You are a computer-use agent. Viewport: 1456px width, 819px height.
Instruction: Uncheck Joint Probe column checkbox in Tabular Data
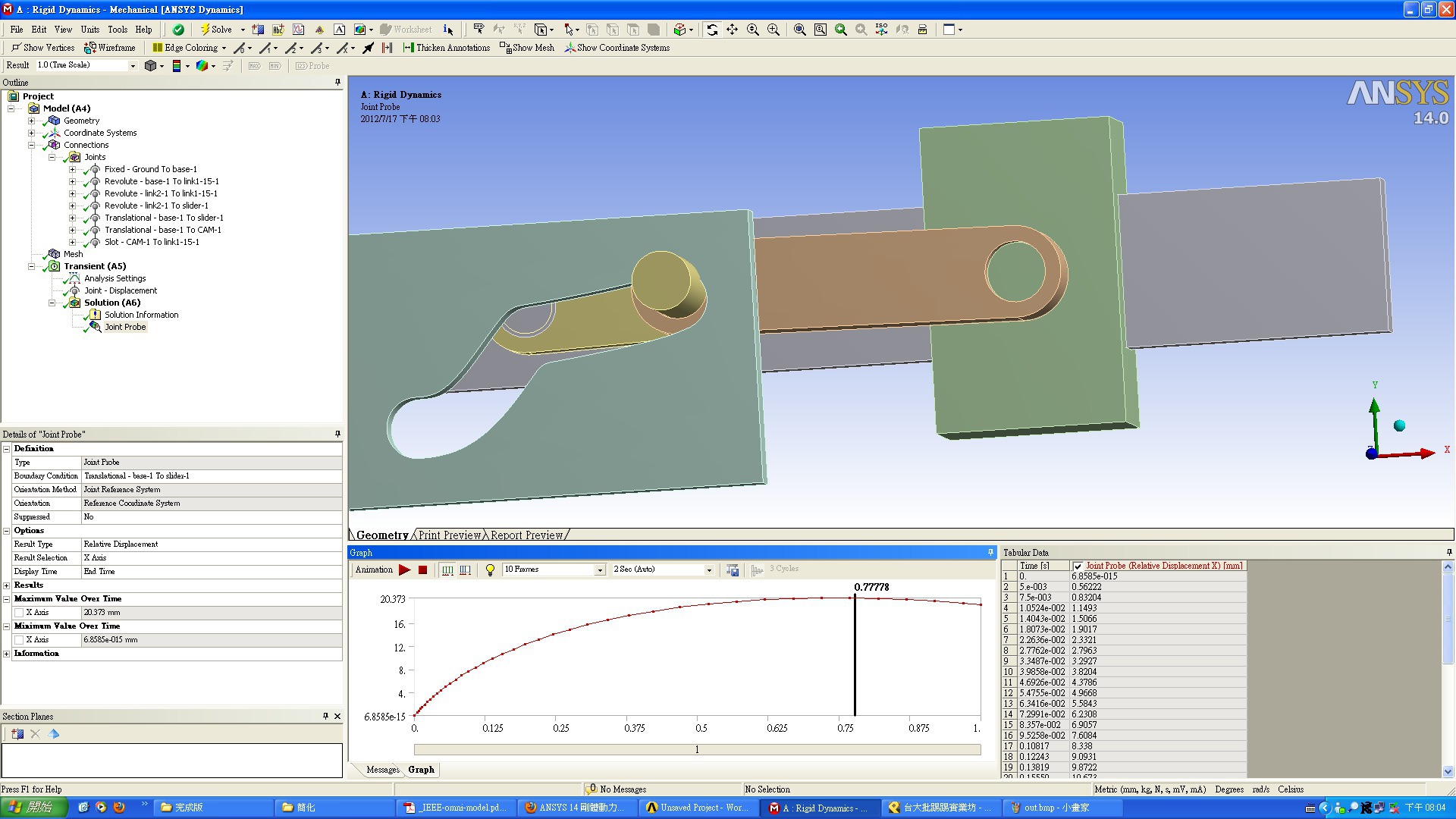pos(1078,566)
